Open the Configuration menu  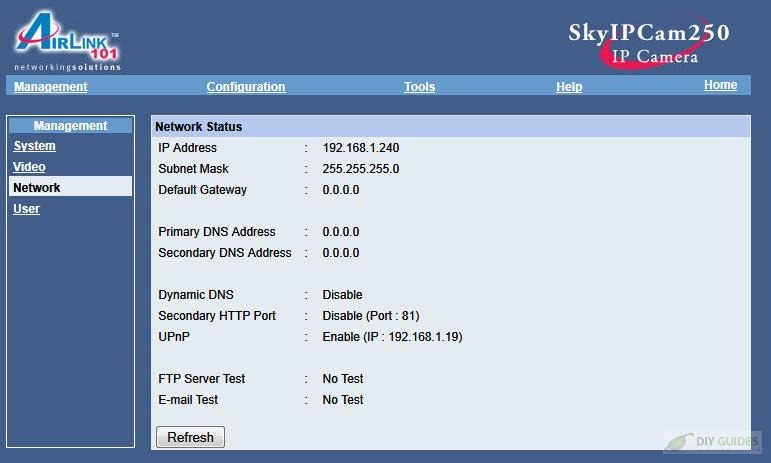[x=245, y=87]
